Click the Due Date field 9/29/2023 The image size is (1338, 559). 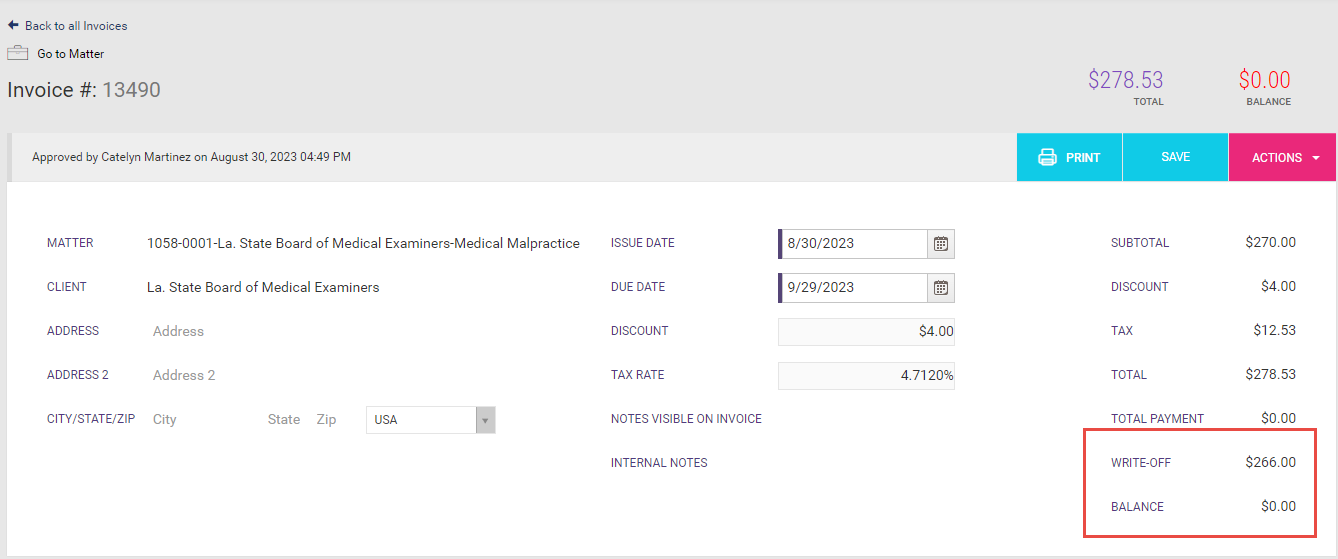pyautogui.click(x=853, y=287)
